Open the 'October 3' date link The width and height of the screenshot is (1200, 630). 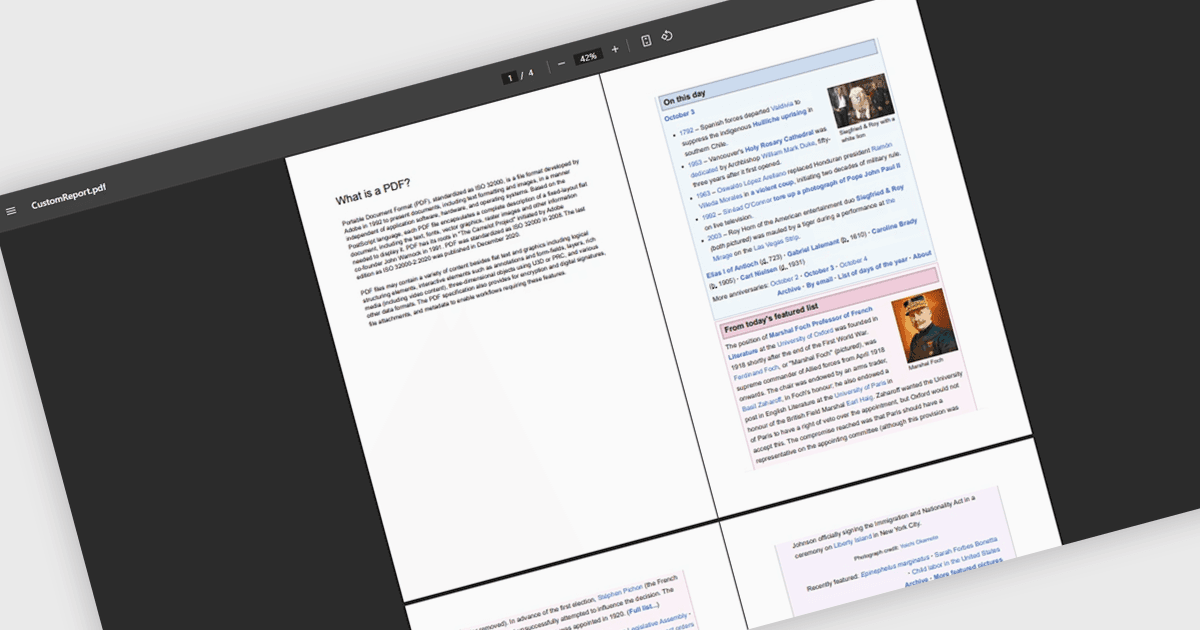click(679, 115)
